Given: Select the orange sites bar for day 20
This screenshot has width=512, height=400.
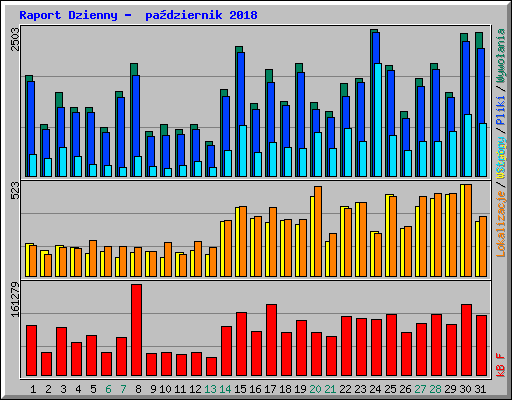Looking at the screenshot, I should (x=318, y=231).
